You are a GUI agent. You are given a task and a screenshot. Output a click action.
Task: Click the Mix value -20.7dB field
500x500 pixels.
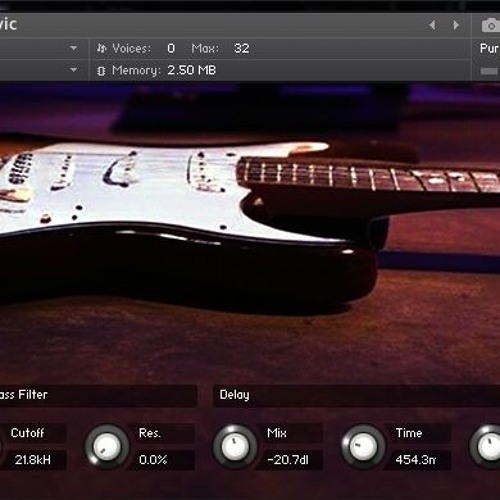pyautogui.click(x=289, y=460)
